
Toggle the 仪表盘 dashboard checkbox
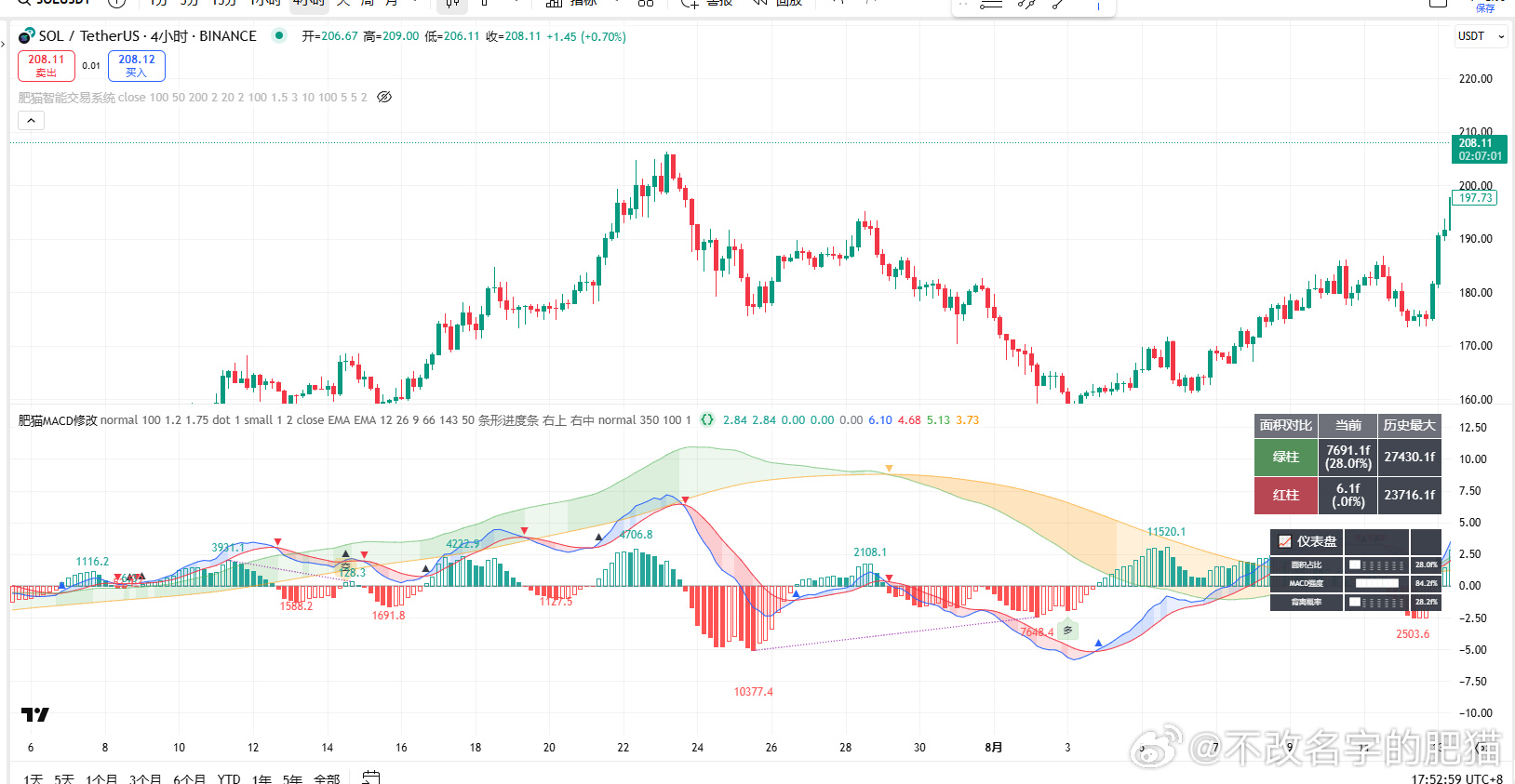coord(1285,541)
